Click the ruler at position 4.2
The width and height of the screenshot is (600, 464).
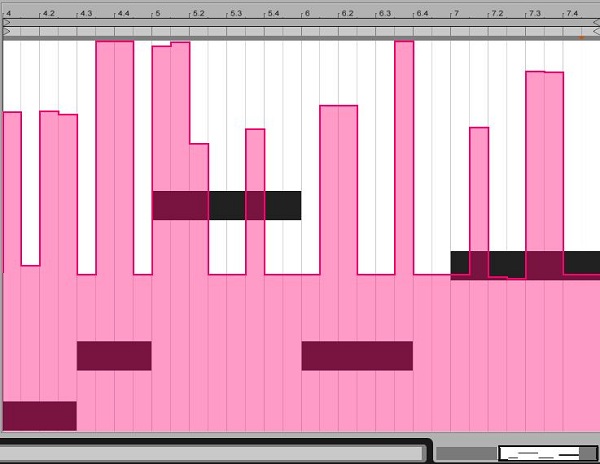click(47, 14)
